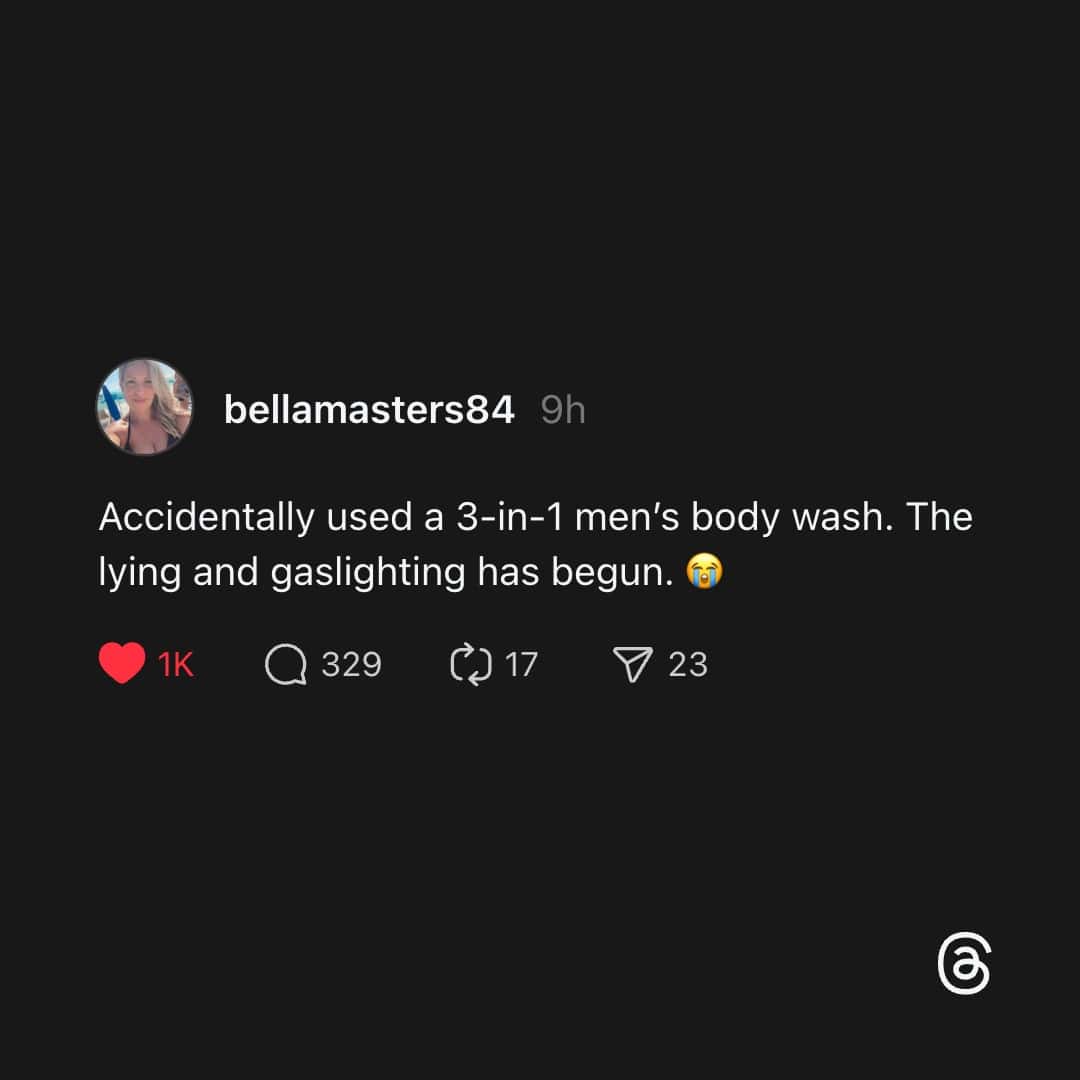Click the Threads logo in the corner
This screenshot has width=1080, height=1080.
[x=964, y=963]
